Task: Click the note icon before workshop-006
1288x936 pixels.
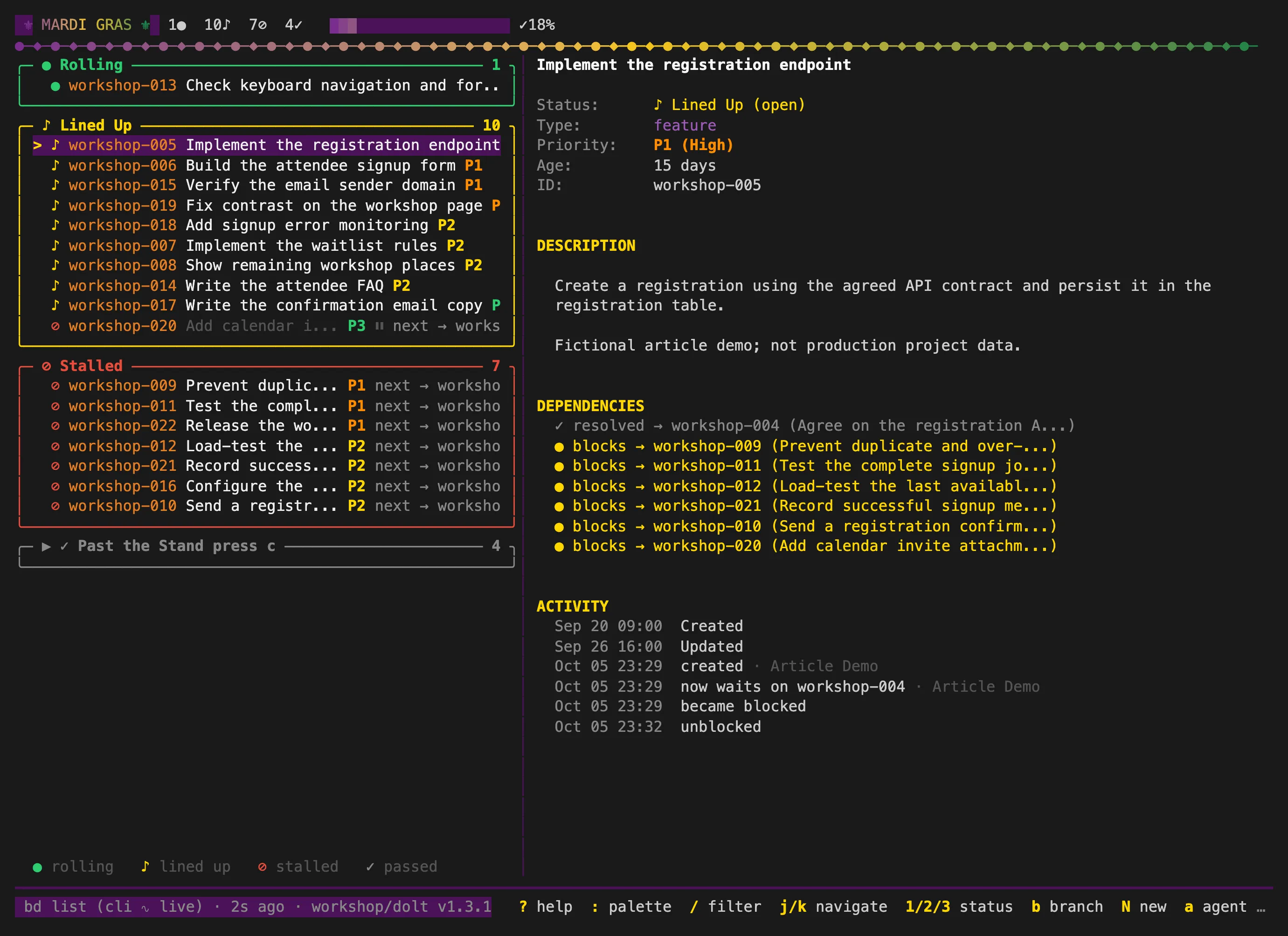Action: click(55, 165)
